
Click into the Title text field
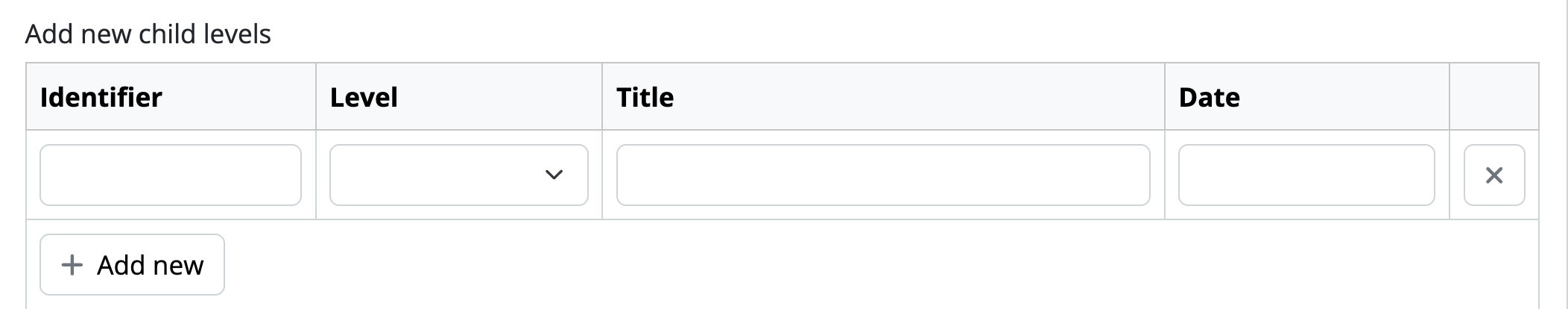point(882,175)
